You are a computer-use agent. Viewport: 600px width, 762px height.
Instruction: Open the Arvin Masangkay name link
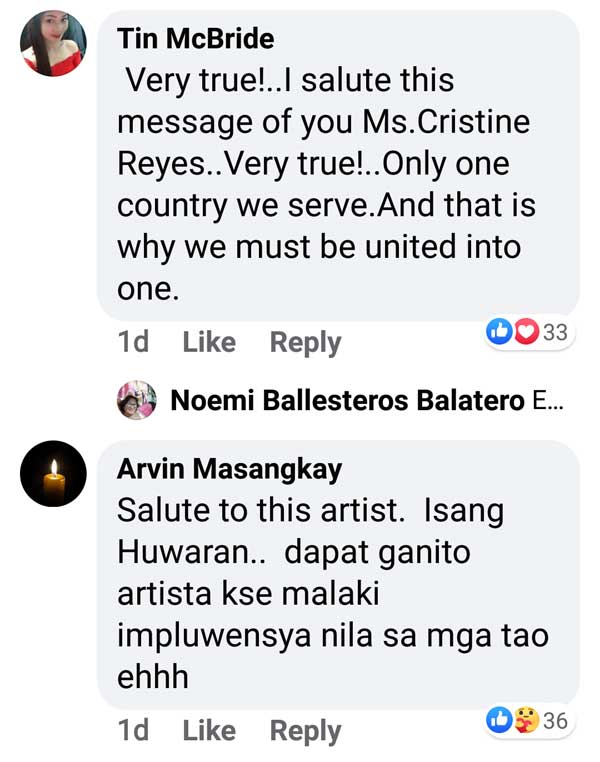pos(230,469)
